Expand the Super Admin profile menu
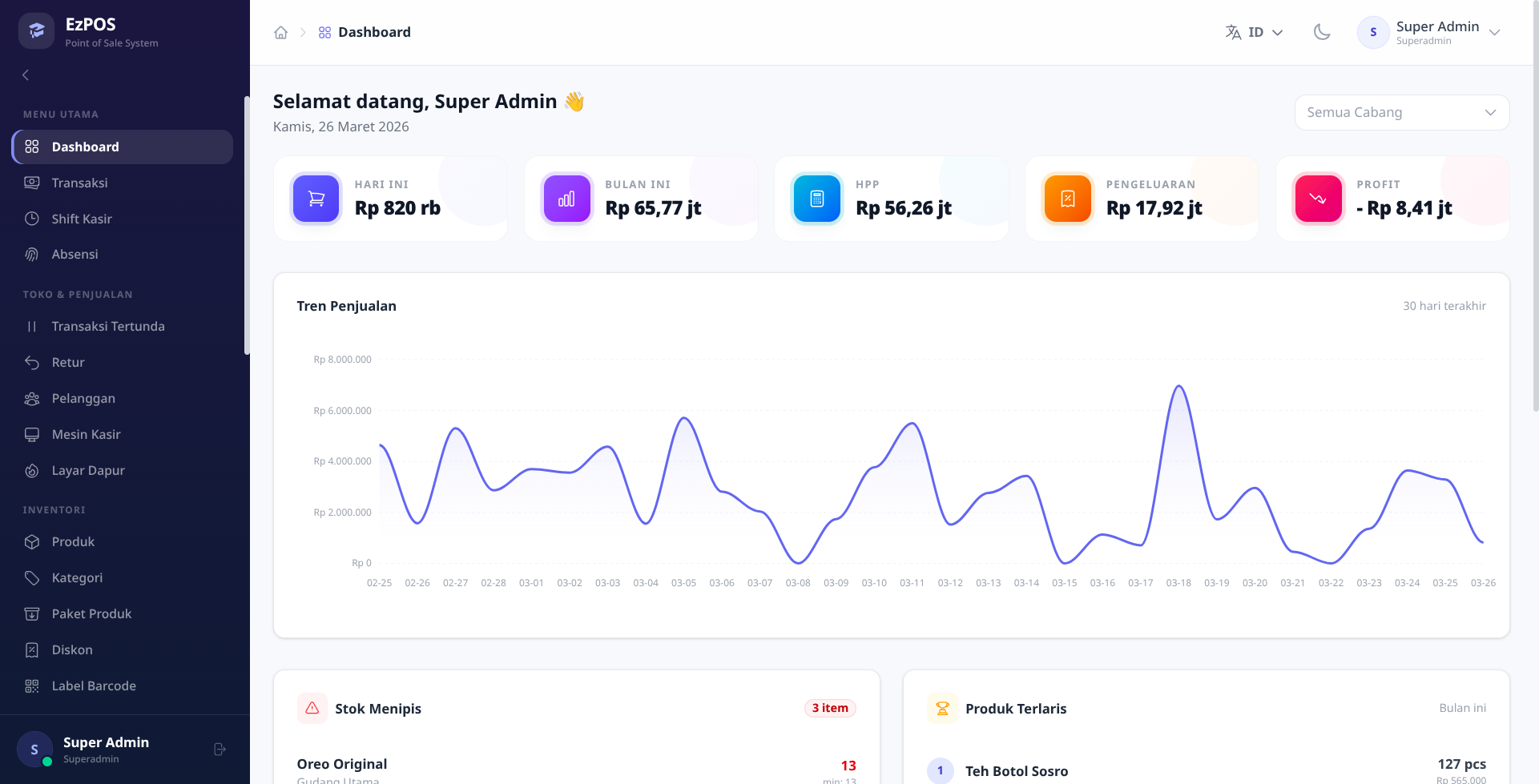The image size is (1539, 784). (1430, 32)
